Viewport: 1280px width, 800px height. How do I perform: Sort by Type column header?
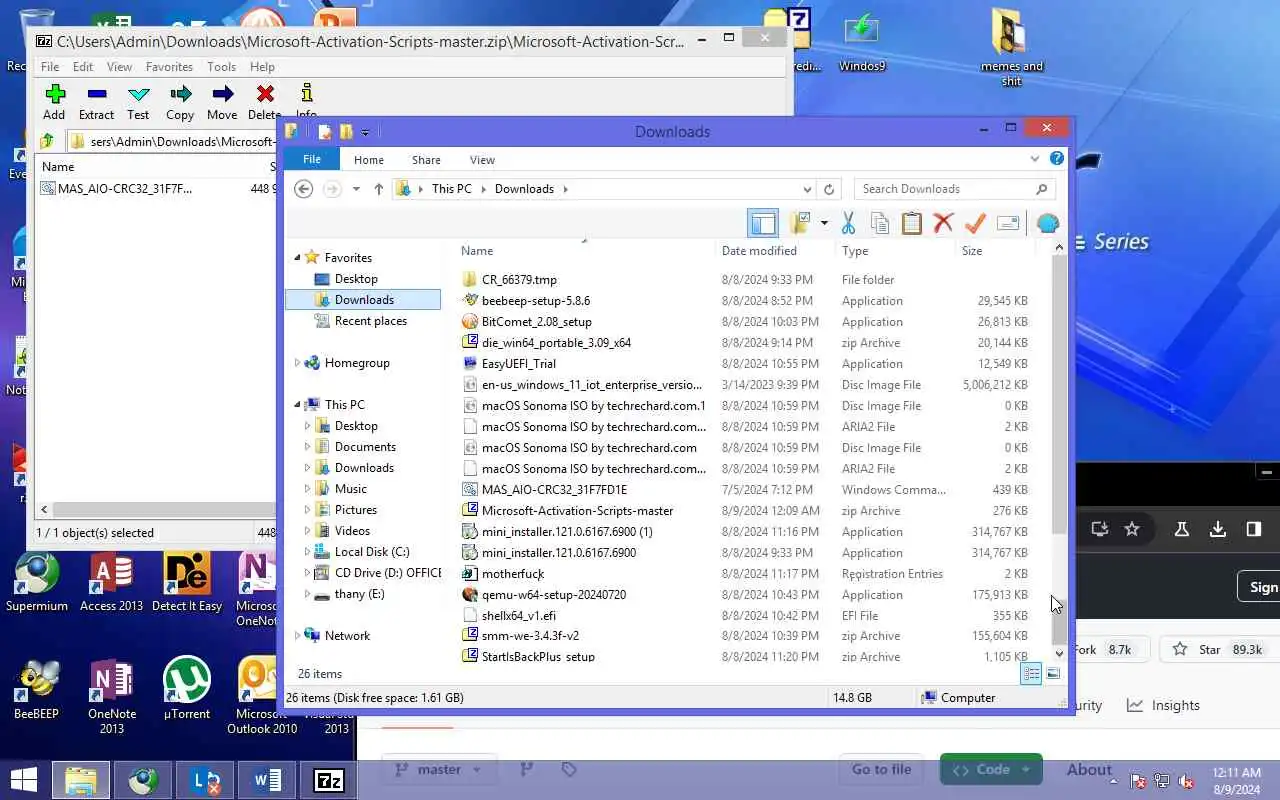[x=855, y=251]
